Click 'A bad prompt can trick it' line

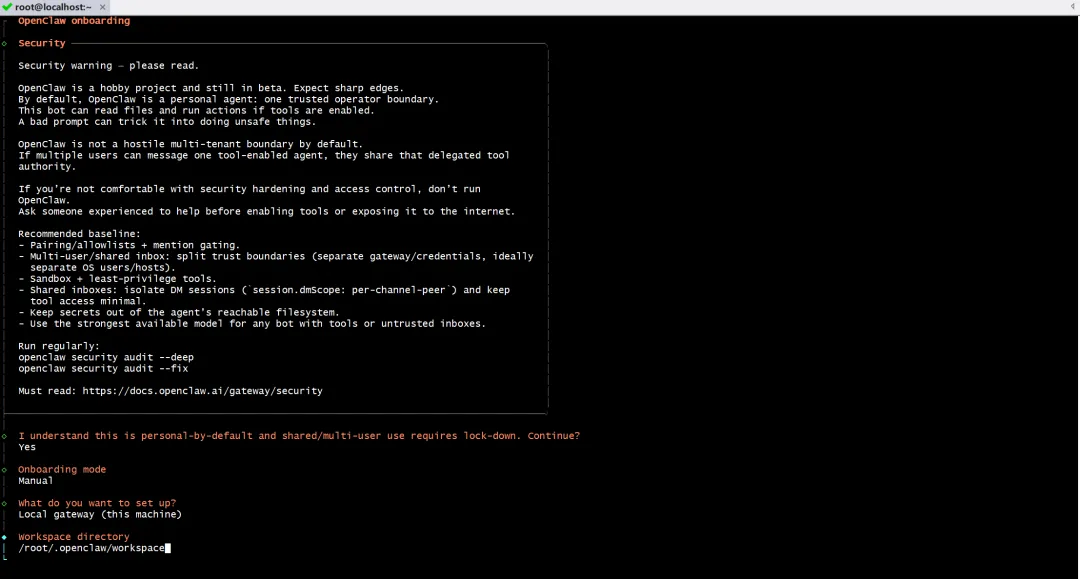point(167,122)
